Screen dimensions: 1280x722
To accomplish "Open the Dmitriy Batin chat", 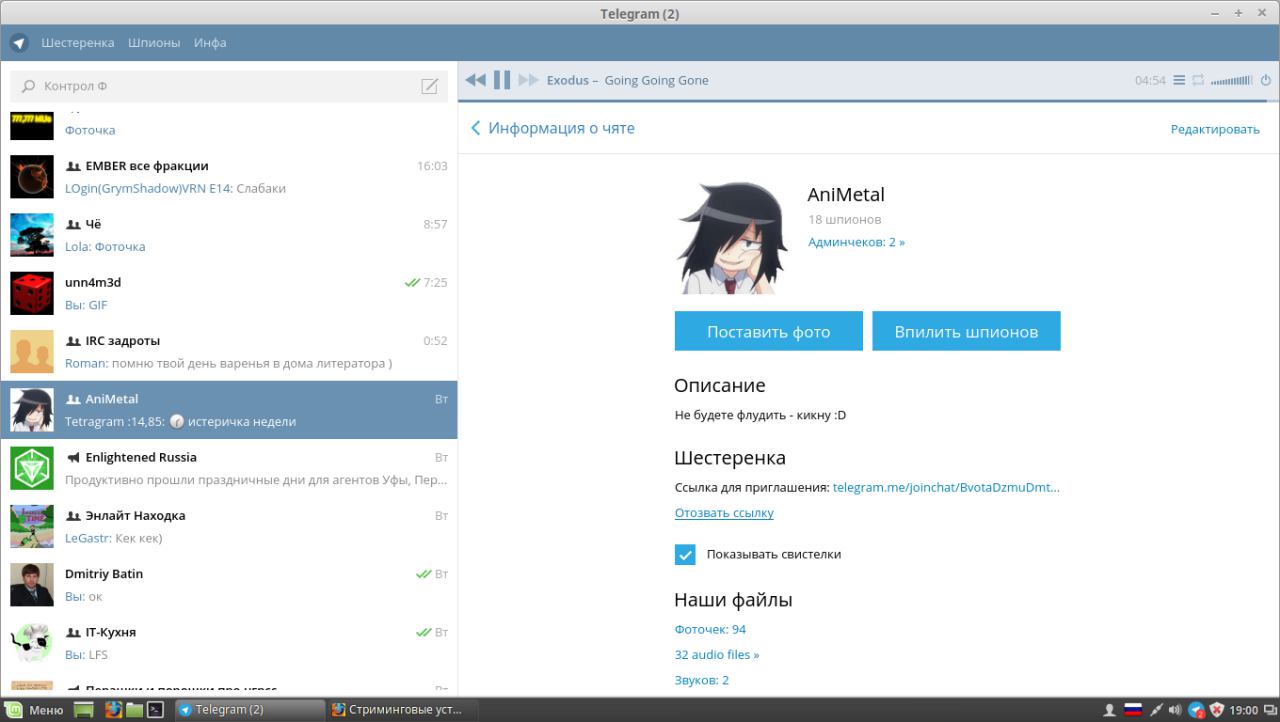I will point(229,584).
